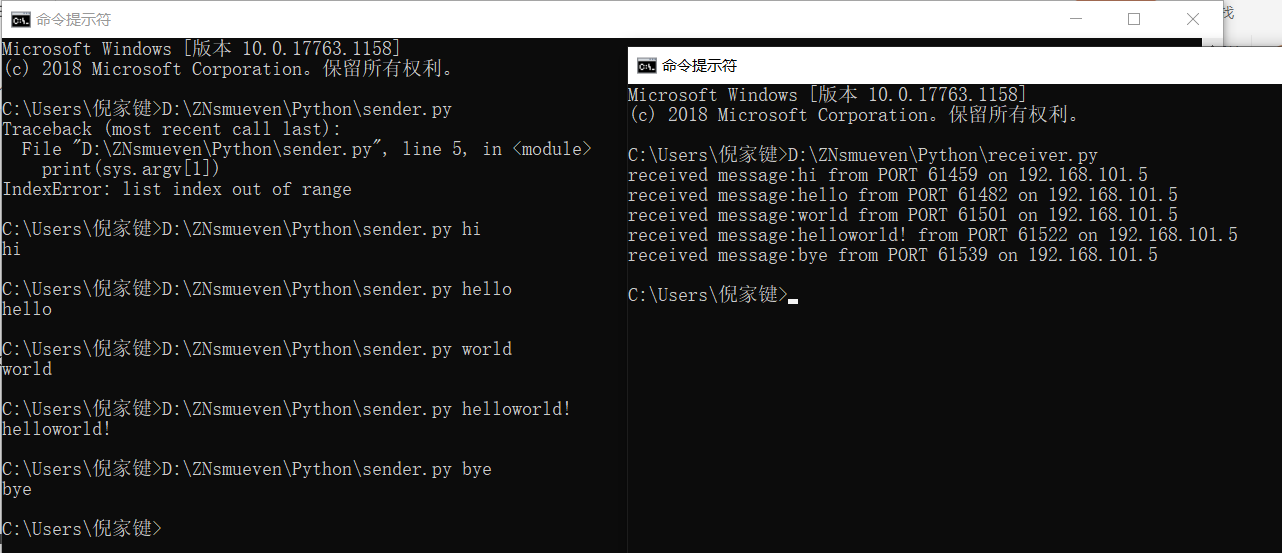Image resolution: width=1282 pixels, height=553 pixels.
Task: Maximize the left Command Prompt window
Action: coord(1134,19)
